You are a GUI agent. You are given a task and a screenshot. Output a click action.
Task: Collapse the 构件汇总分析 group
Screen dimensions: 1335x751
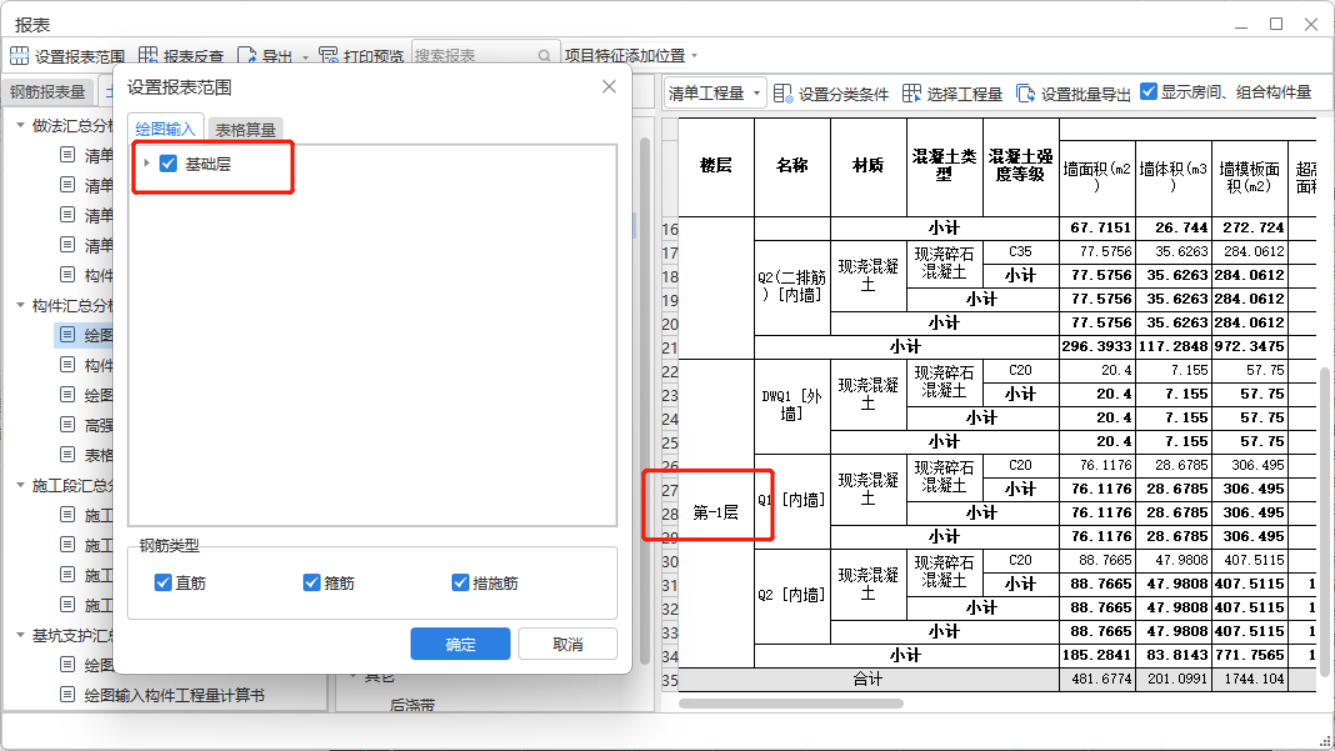pyautogui.click(x=20, y=305)
